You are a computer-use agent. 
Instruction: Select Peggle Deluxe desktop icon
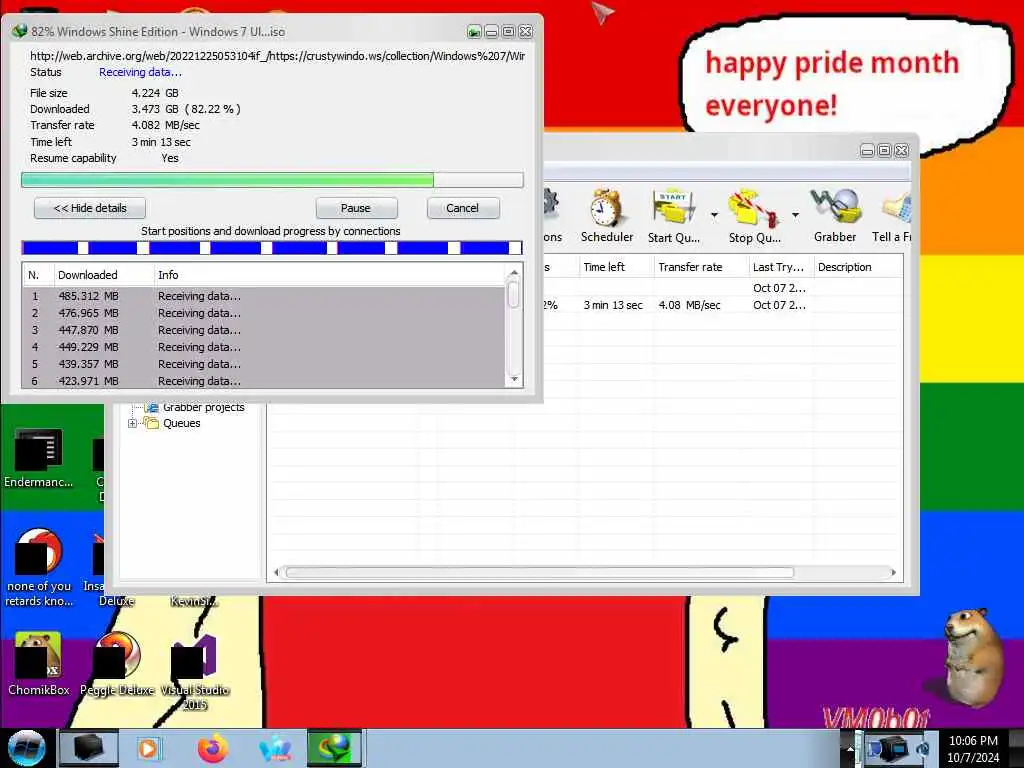[118, 664]
